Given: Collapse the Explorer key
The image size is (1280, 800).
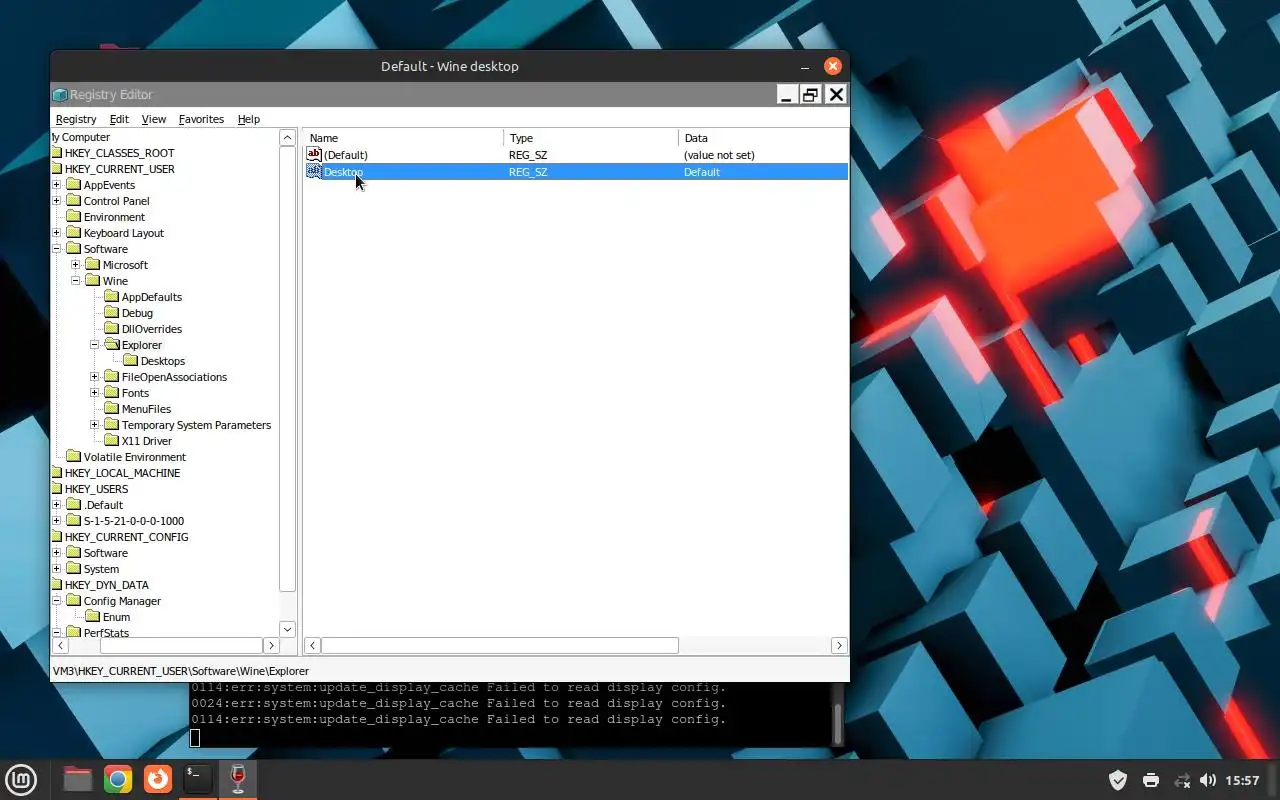Looking at the screenshot, I should coord(95,345).
